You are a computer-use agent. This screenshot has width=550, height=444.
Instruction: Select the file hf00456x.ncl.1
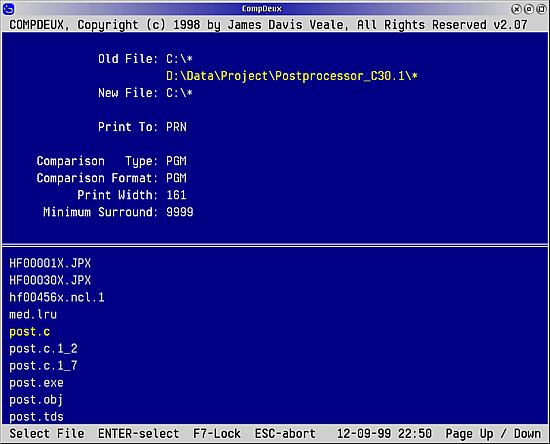tap(57, 297)
